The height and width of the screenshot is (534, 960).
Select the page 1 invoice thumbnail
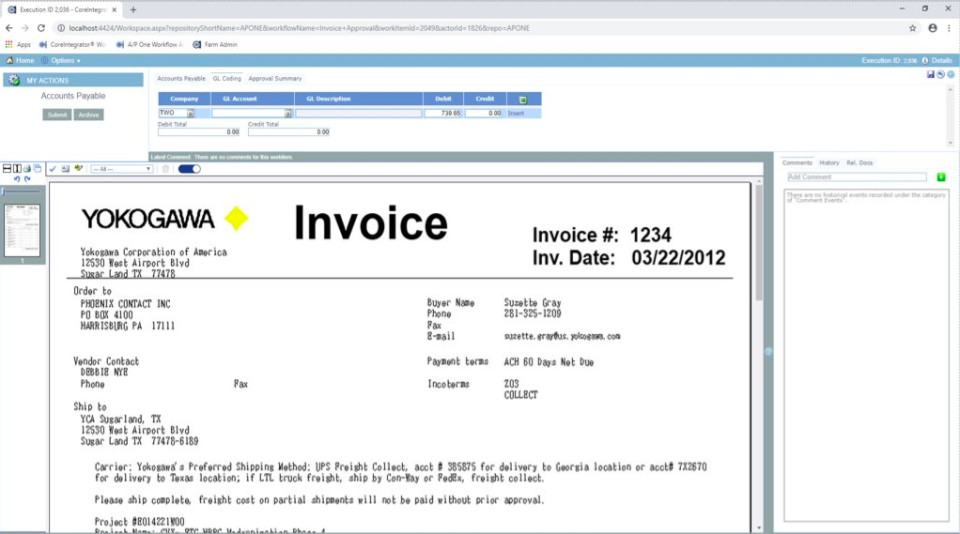22,230
